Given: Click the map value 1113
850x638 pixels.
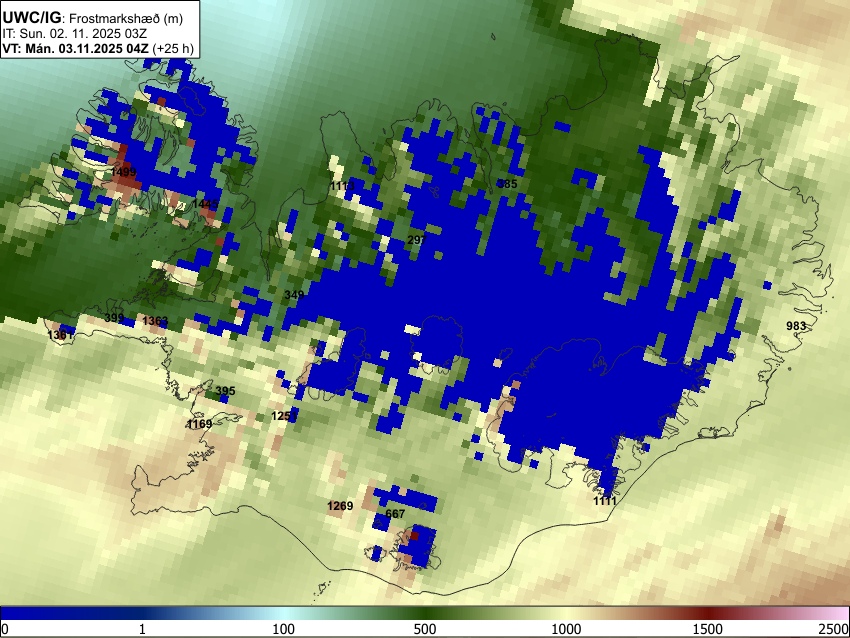Looking at the screenshot, I should point(342,186).
